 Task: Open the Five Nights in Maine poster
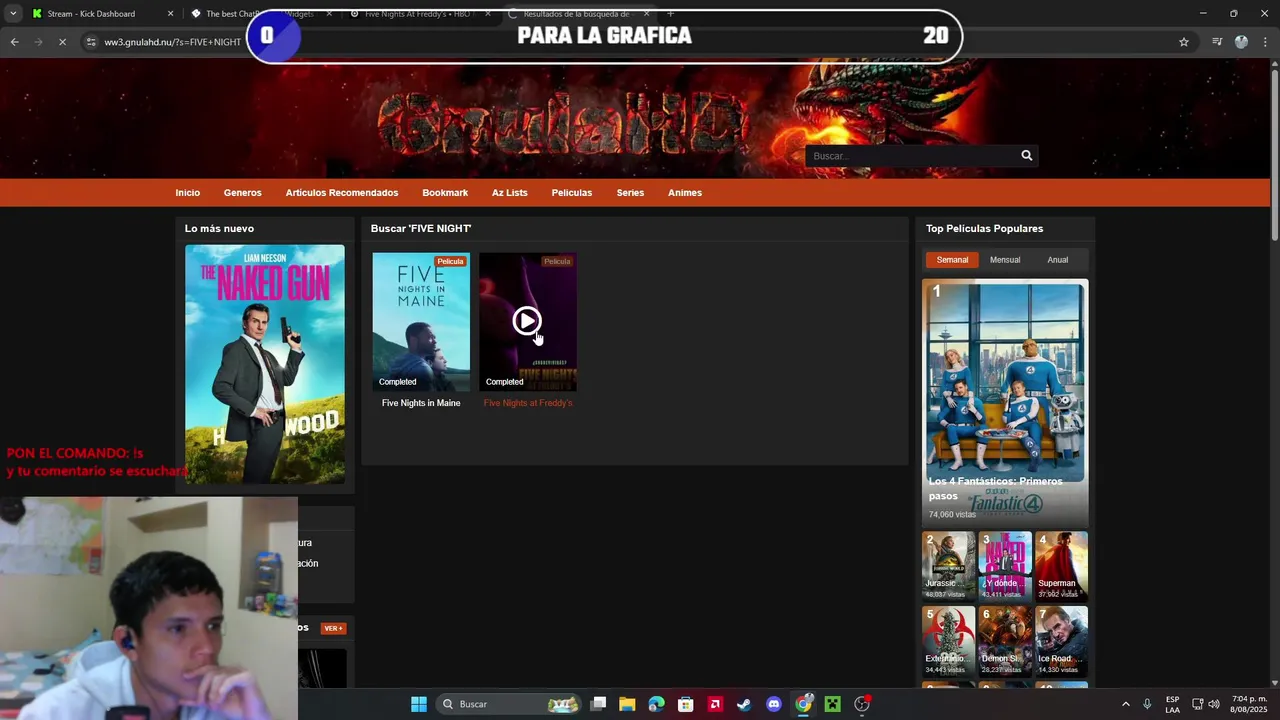421,321
